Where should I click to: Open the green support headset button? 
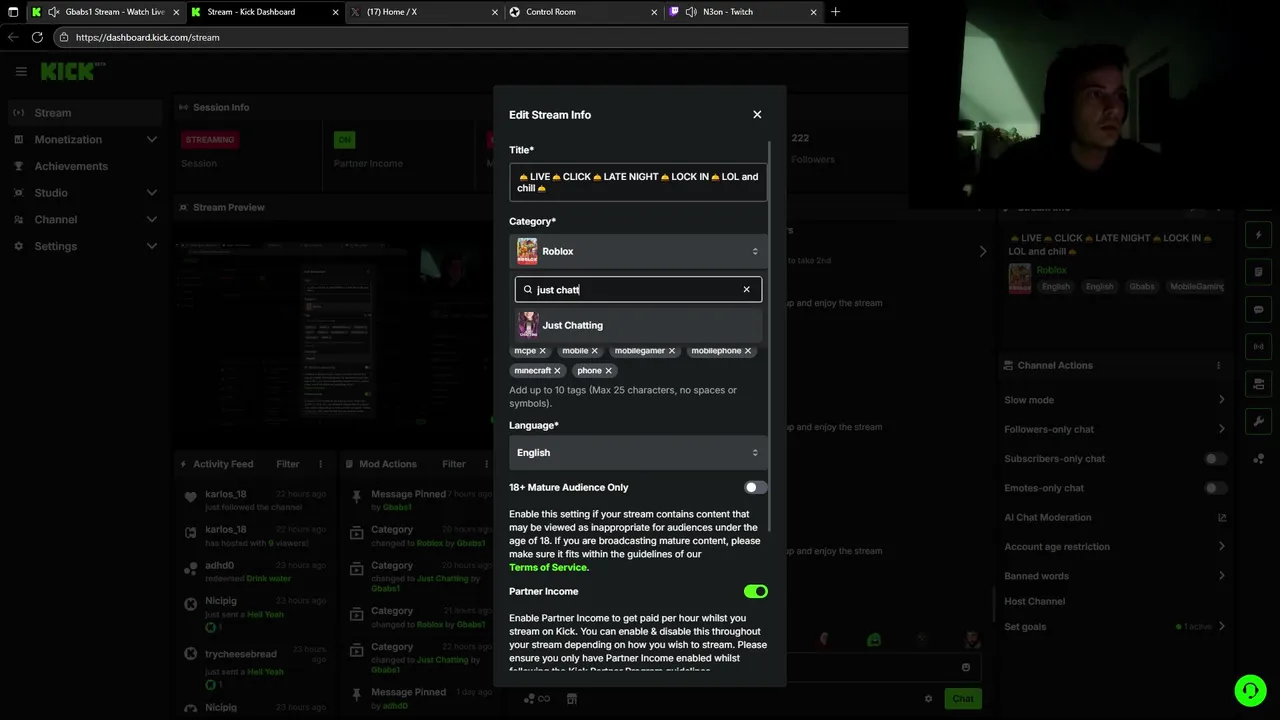point(1250,690)
